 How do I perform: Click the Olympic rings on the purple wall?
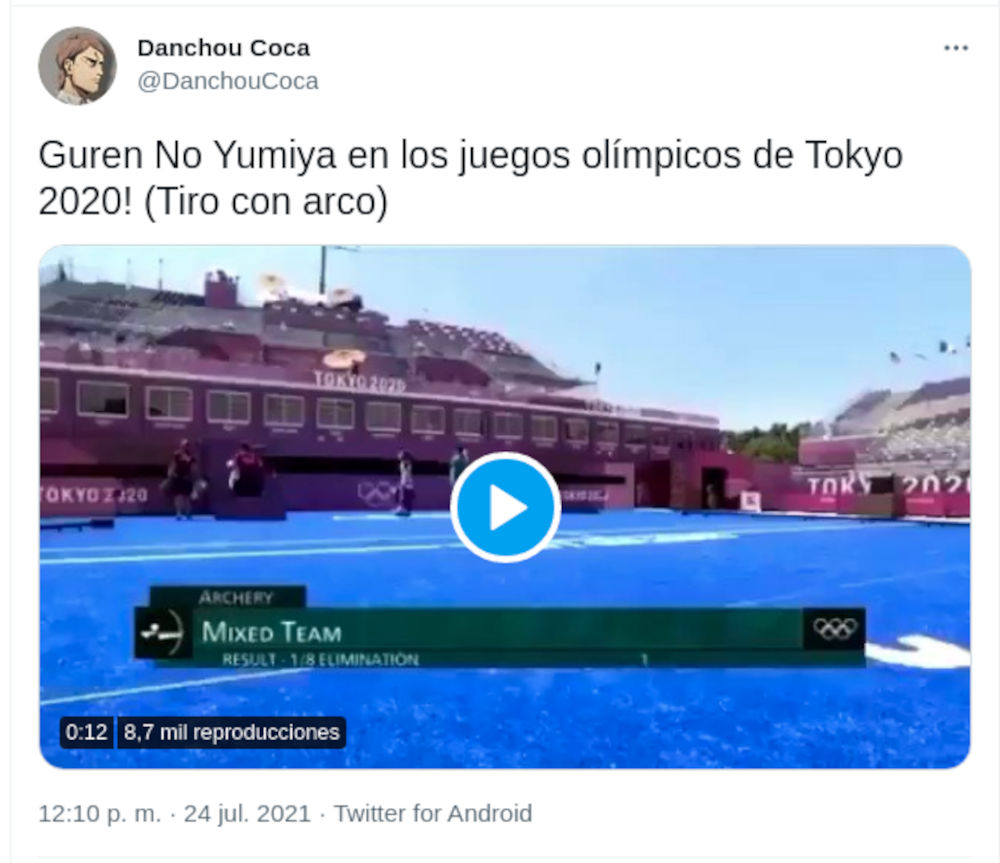click(377, 492)
